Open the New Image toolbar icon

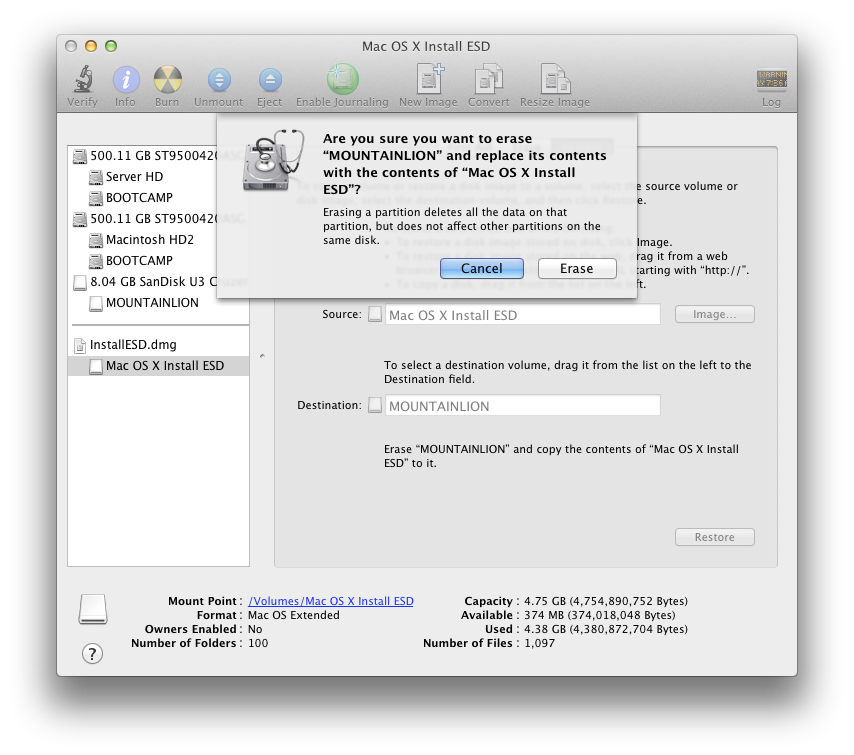tap(428, 80)
